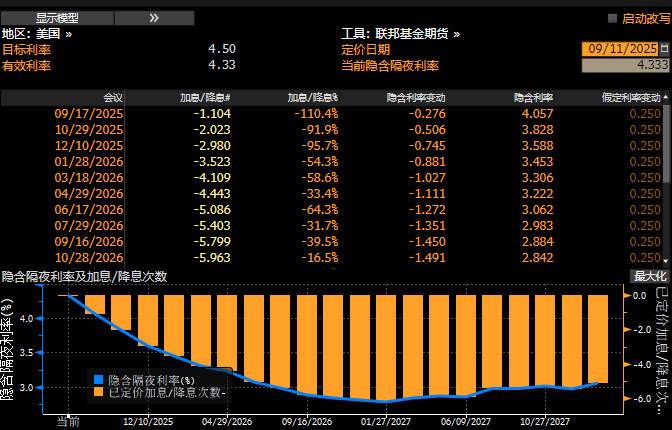Select the 12/10/2025 meeting row

pos(88,145)
